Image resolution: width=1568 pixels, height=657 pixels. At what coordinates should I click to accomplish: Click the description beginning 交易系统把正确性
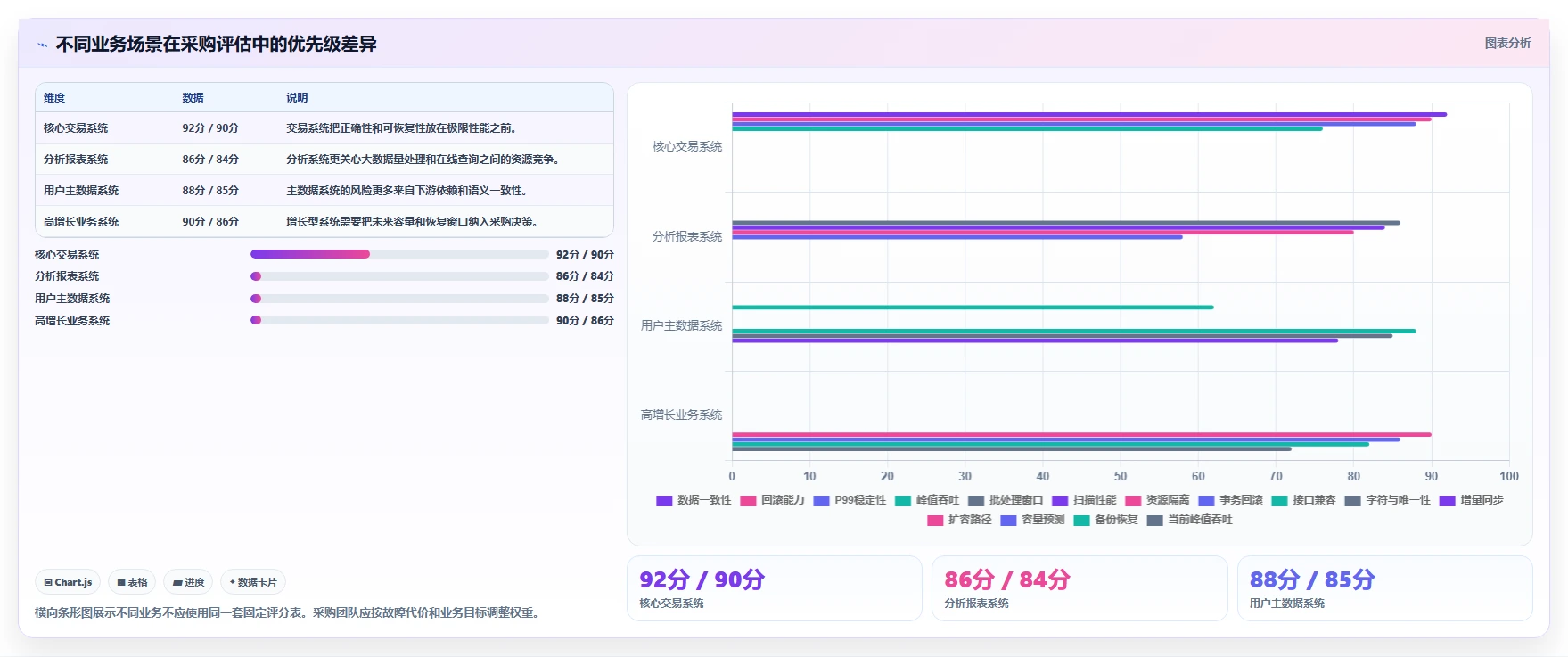(402, 128)
